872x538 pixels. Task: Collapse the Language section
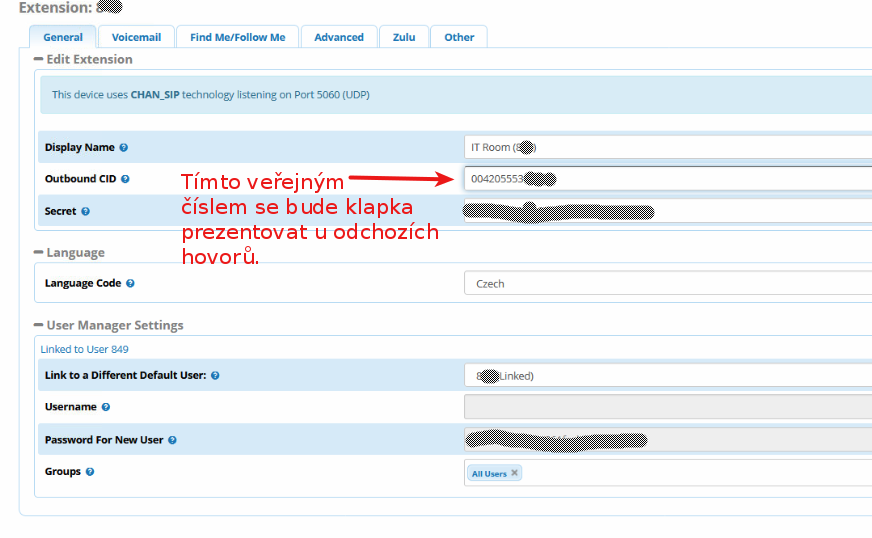[38, 253]
